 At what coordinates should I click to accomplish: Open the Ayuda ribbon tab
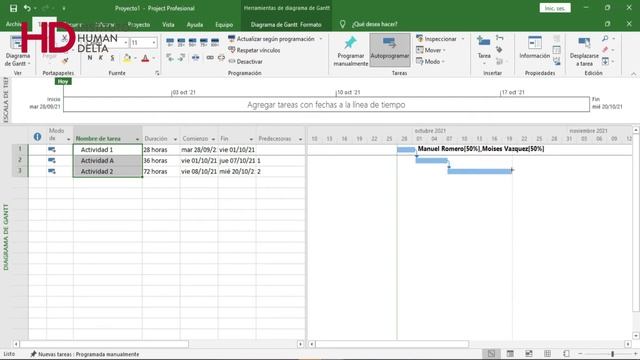pos(195,24)
